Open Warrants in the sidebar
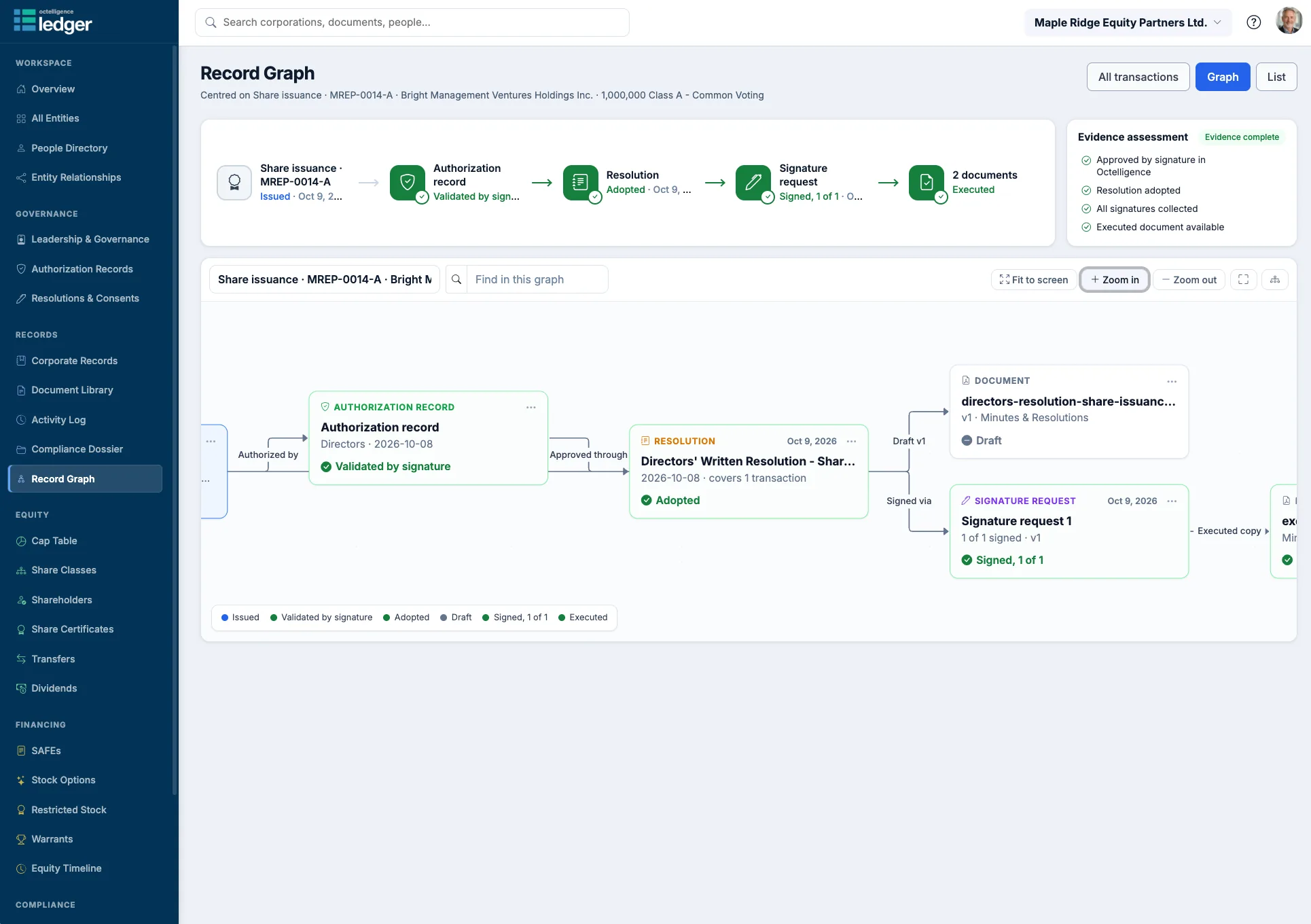 [x=85, y=839]
